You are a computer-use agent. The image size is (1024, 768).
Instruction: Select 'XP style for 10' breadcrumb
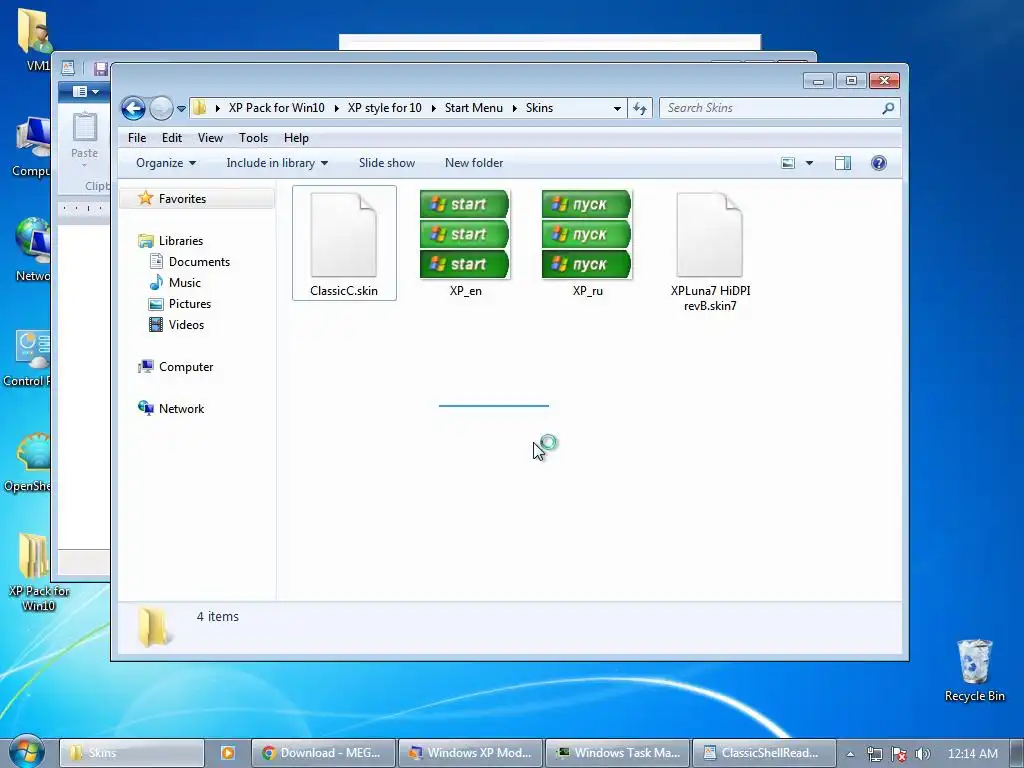pos(385,108)
